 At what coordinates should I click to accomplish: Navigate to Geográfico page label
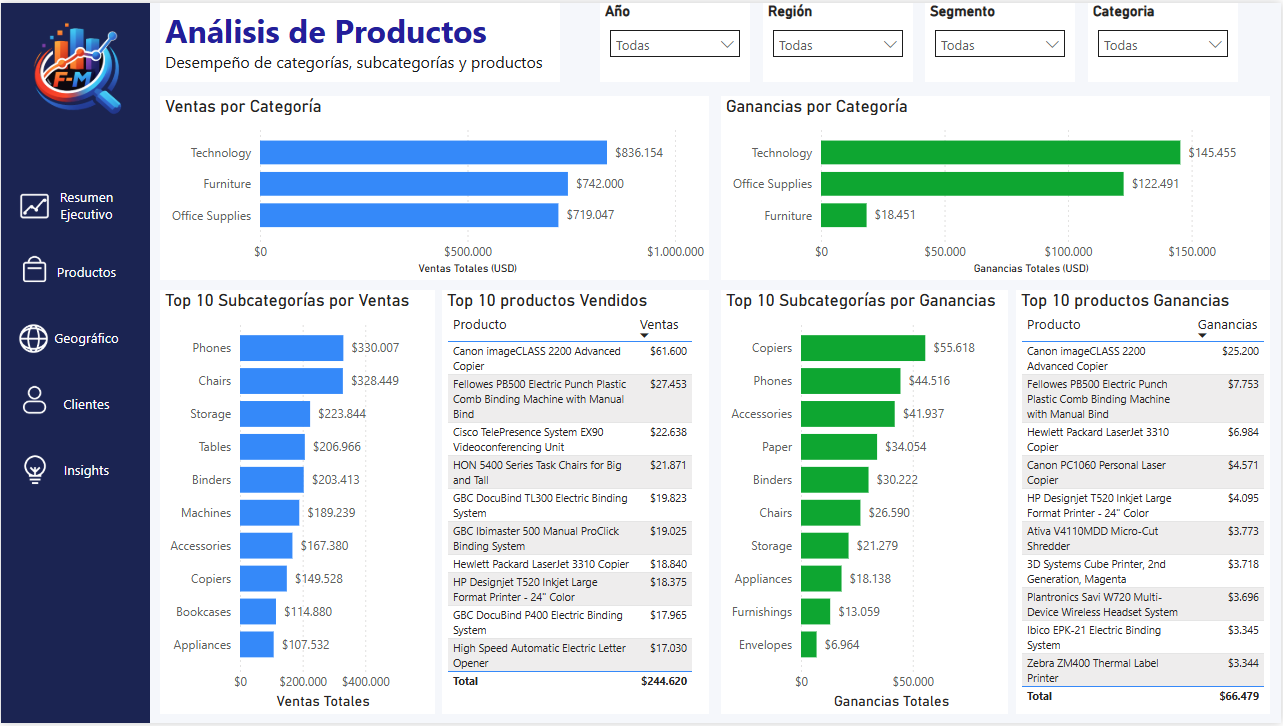87,338
